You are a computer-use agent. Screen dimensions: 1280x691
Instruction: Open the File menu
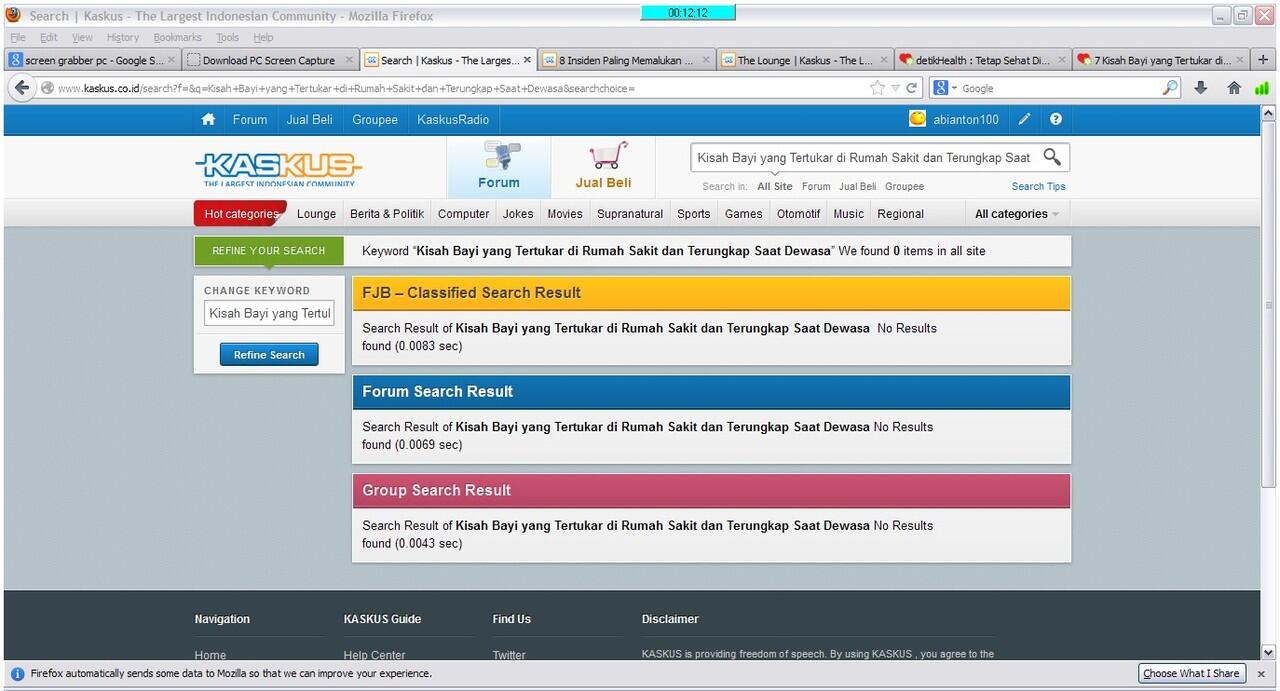pyautogui.click(x=18, y=37)
